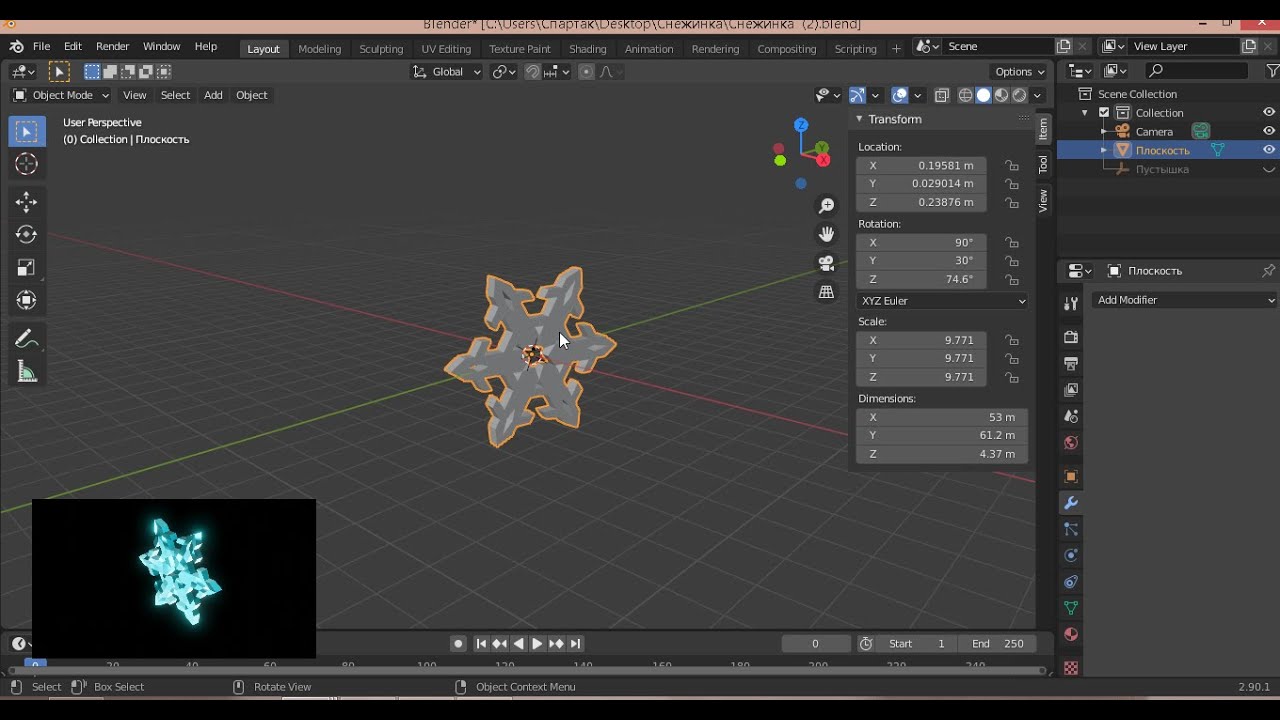Open the XYZ Euler rotation mode dropdown
Viewport: 1280px width, 720px height.
pyautogui.click(x=943, y=301)
